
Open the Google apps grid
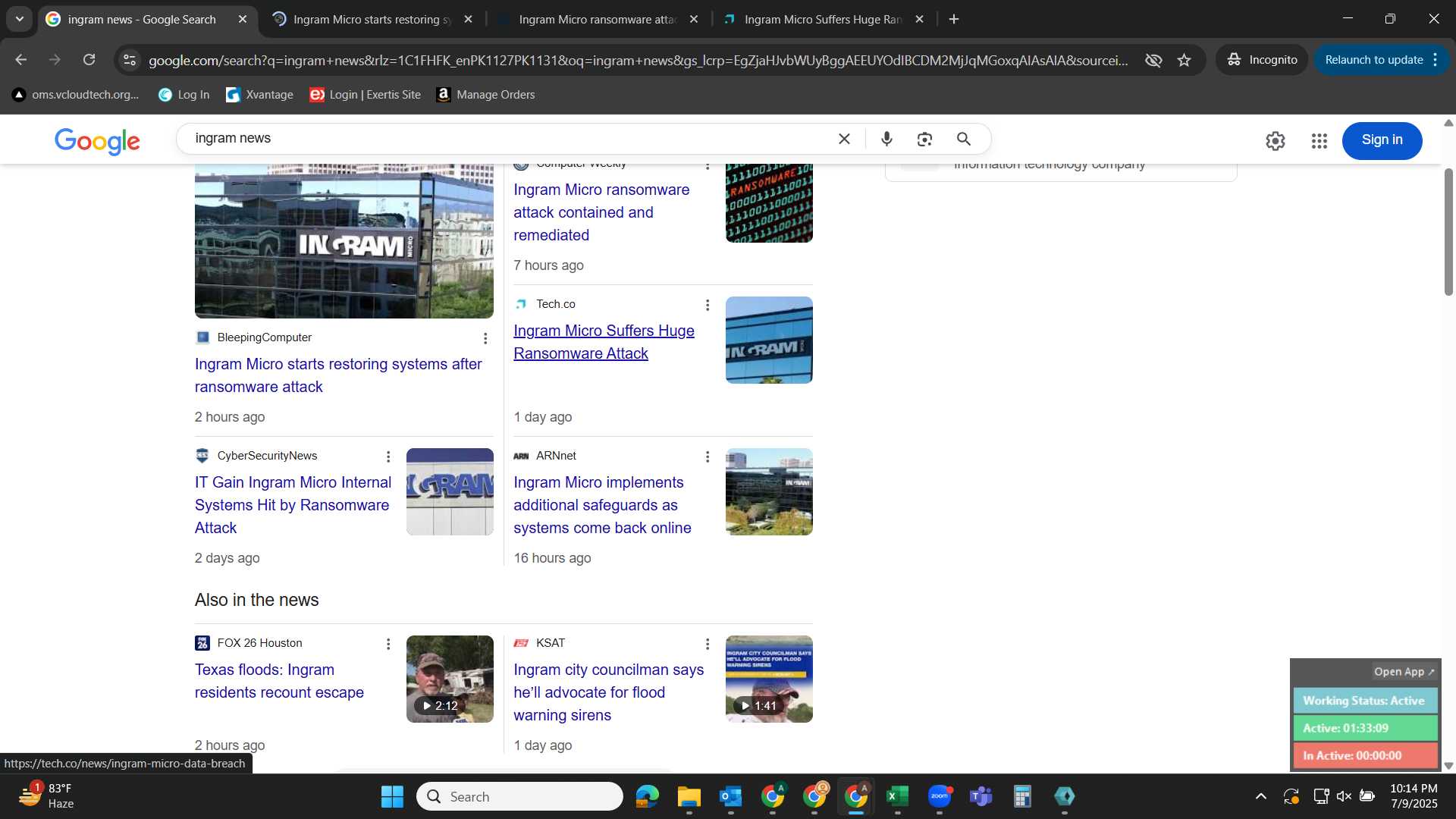coord(1319,140)
